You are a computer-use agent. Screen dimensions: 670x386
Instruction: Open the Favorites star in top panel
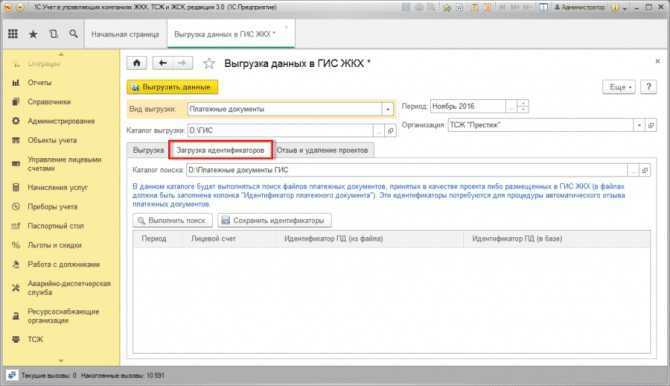tap(33, 34)
